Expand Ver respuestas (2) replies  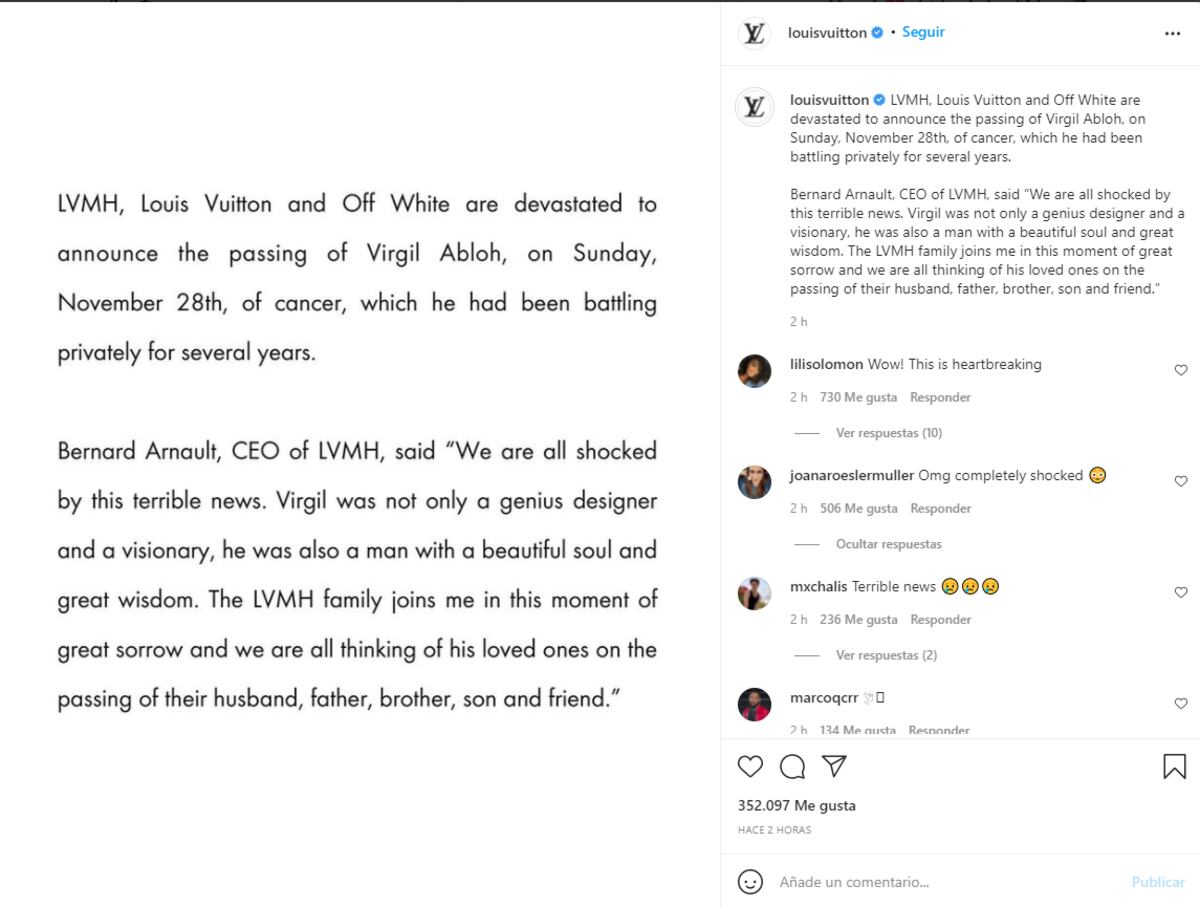(x=886, y=655)
